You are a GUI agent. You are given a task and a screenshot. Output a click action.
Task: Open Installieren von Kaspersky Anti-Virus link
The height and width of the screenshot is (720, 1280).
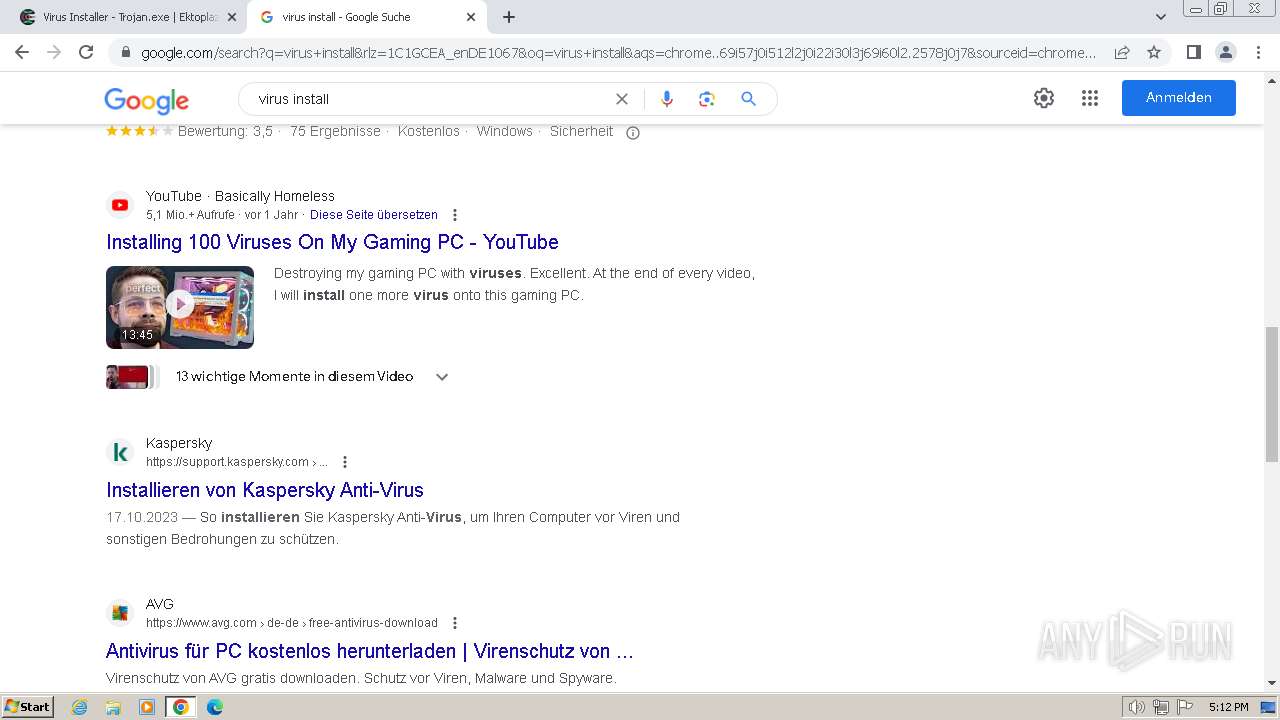pyautogui.click(x=265, y=490)
